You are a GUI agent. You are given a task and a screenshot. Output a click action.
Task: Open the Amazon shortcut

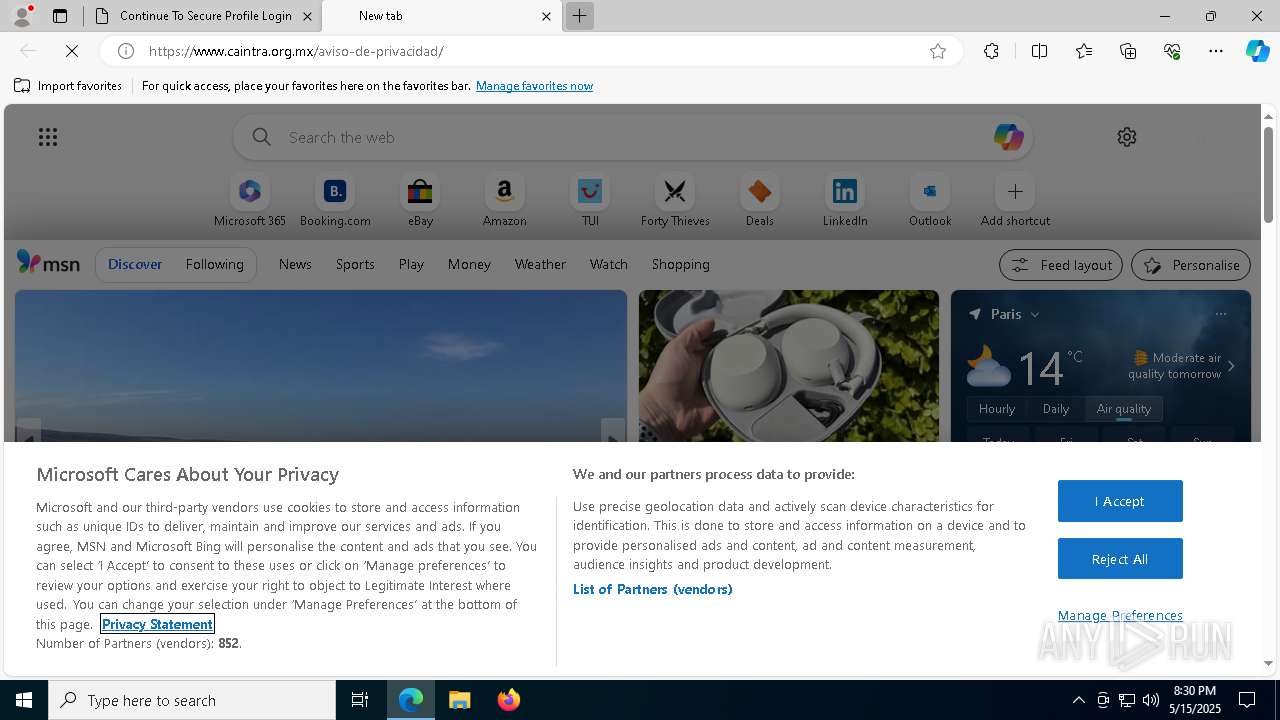click(504, 201)
